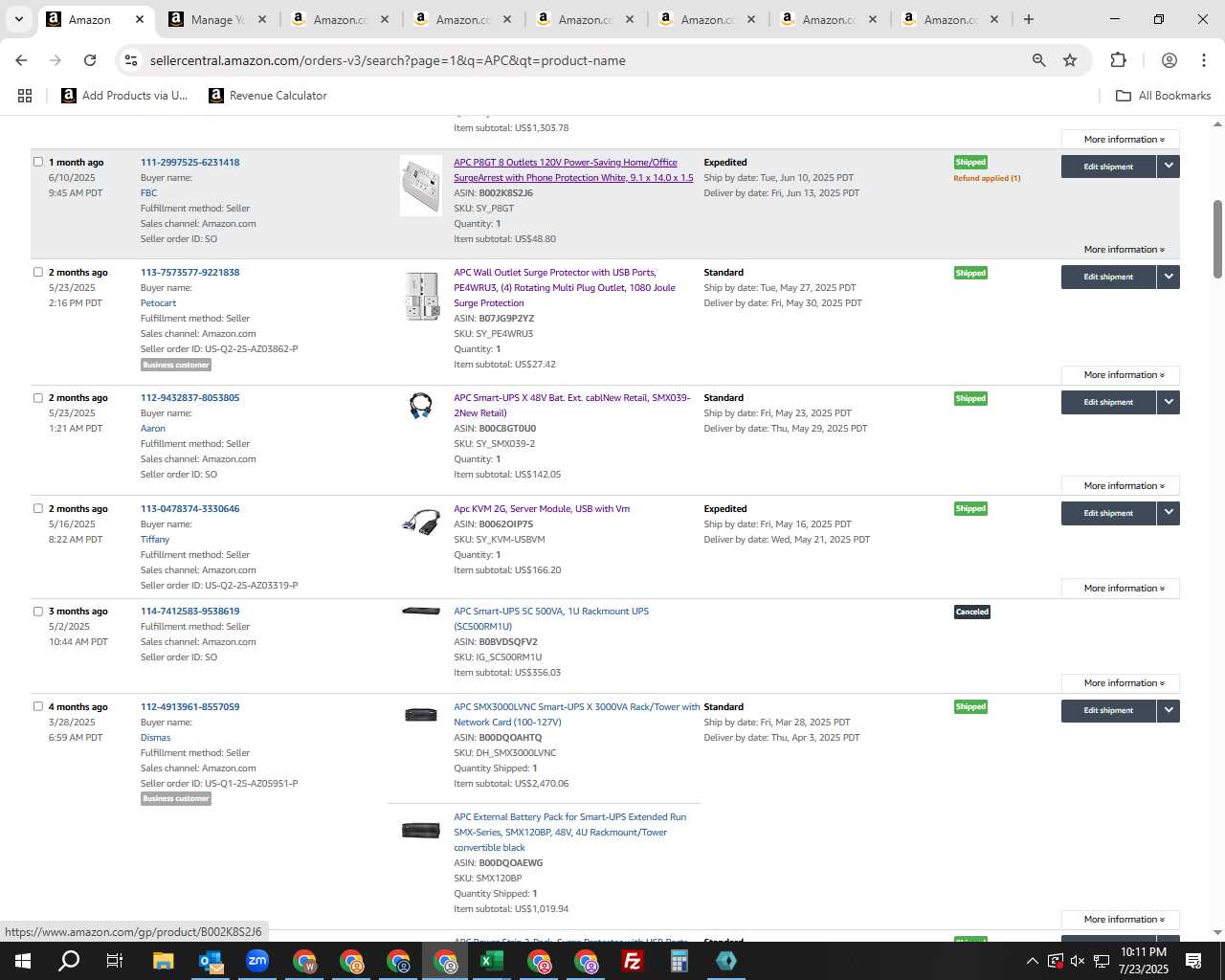Open All Bookmarks folder
The image size is (1225, 980).
point(1164,96)
